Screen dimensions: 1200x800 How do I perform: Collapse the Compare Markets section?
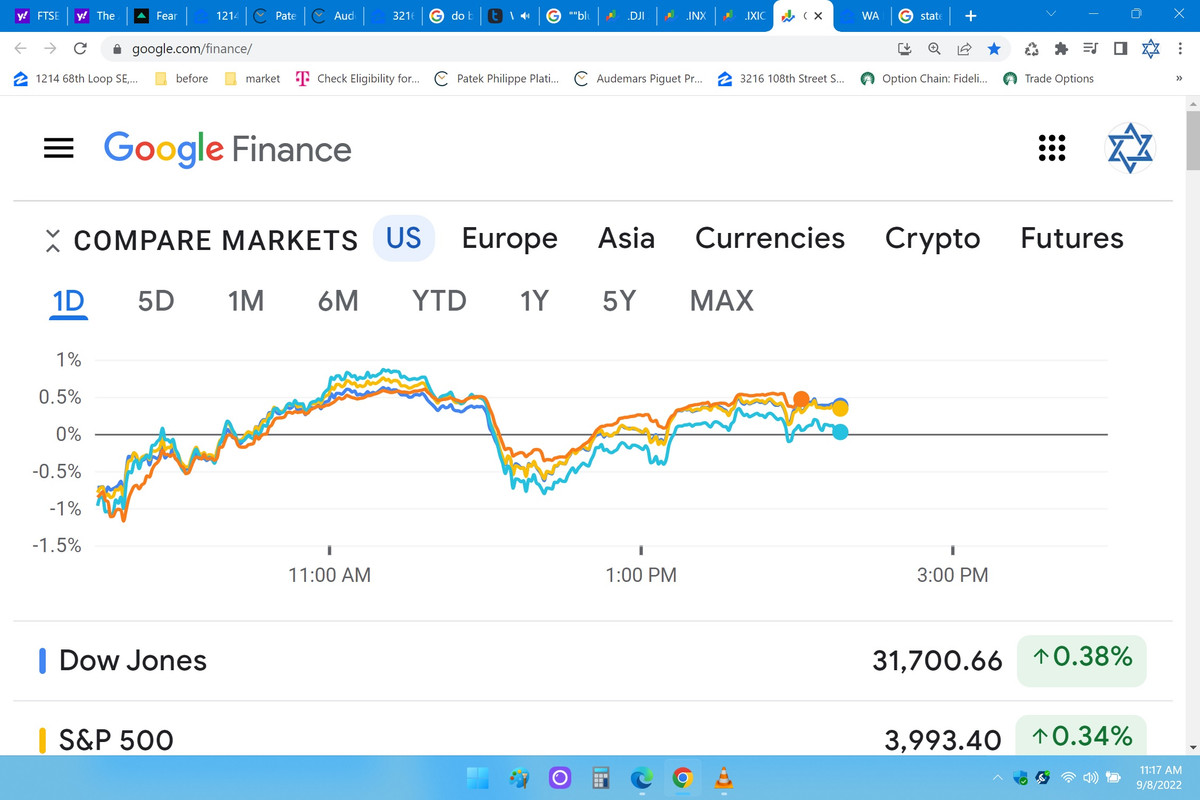pyautogui.click(x=53, y=240)
